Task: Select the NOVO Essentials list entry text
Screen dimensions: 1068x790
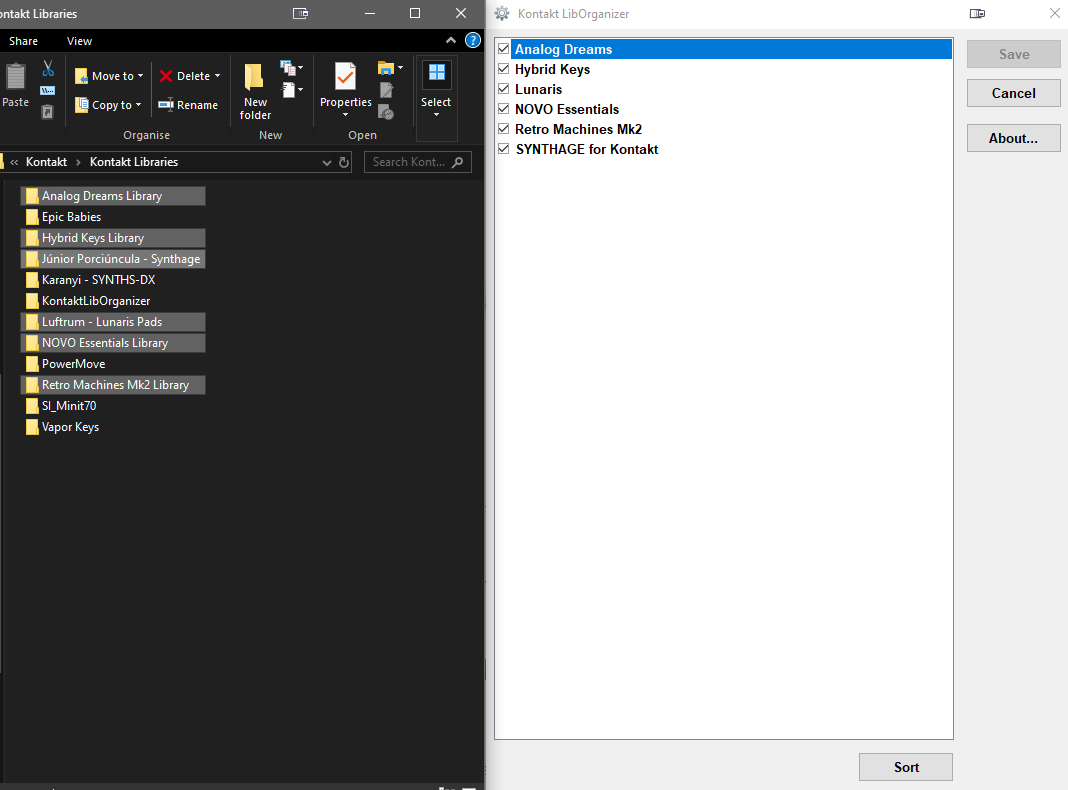Action: click(x=567, y=109)
